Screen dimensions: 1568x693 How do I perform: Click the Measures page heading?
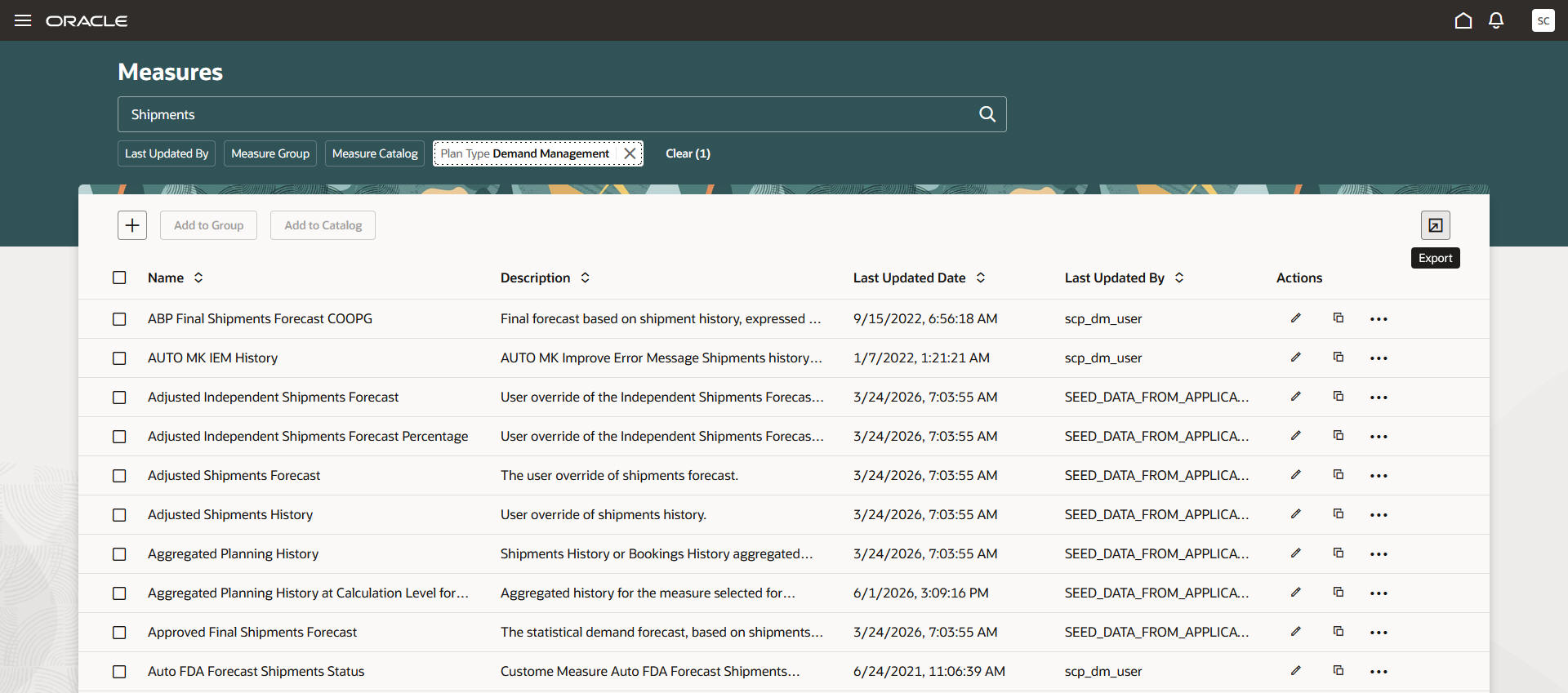(170, 72)
